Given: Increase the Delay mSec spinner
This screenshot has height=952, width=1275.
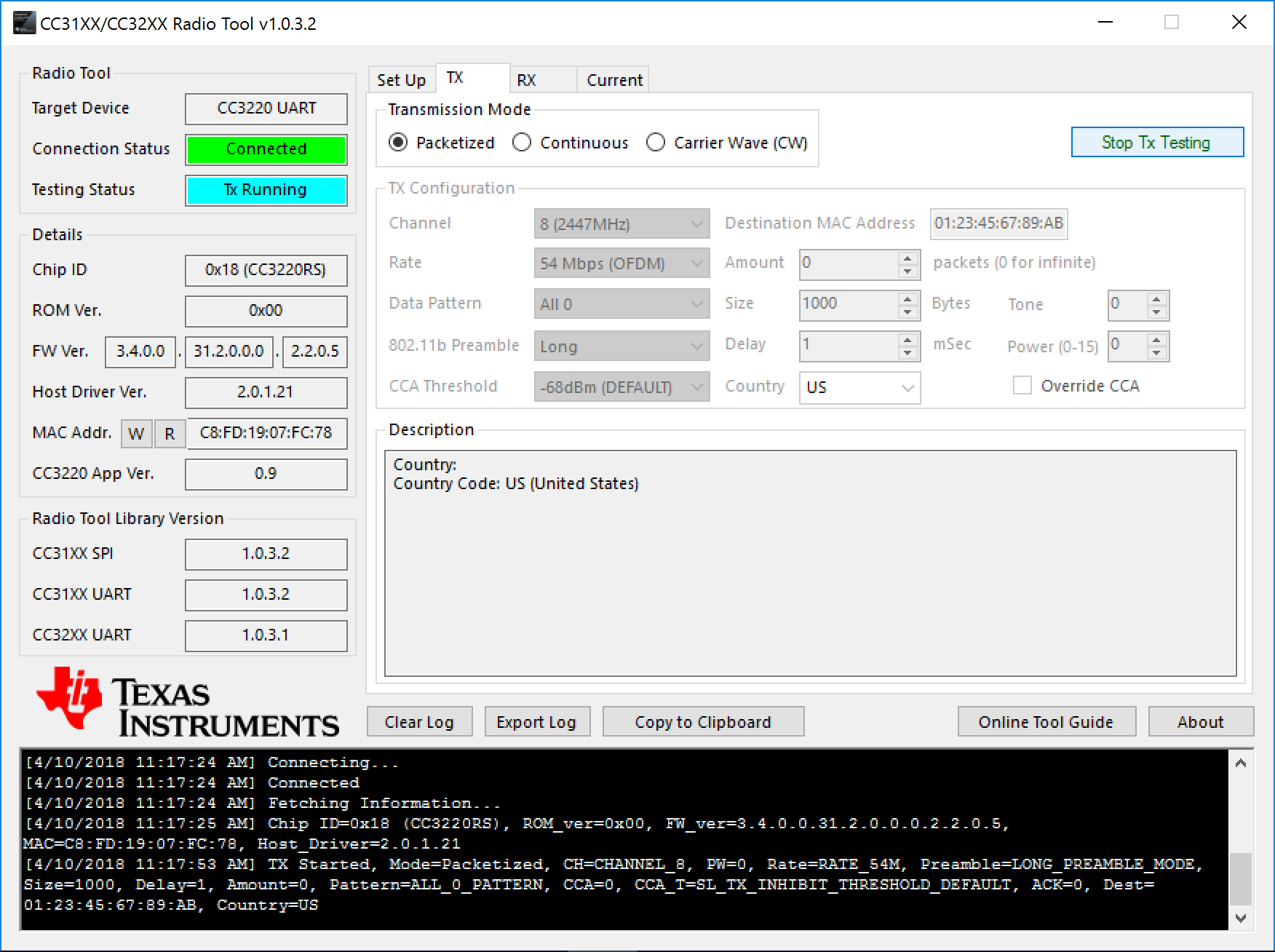Looking at the screenshot, I should [x=907, y=339].
